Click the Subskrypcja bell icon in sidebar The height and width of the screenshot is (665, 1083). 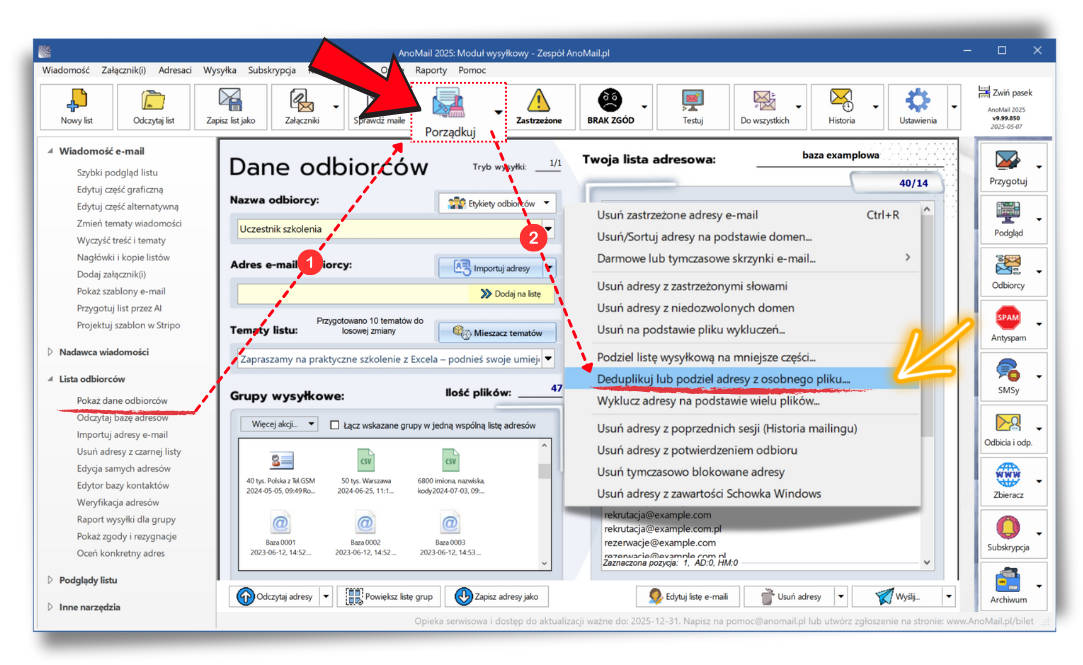pos(1008,528)
